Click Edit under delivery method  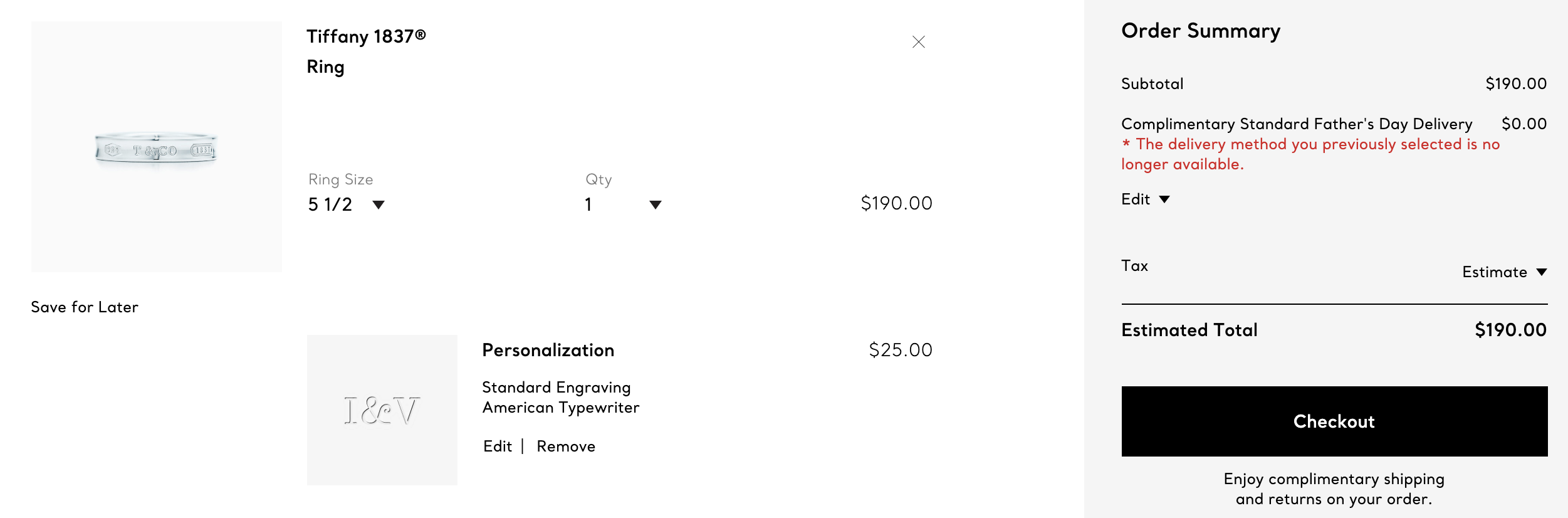tap(1136, 199)
